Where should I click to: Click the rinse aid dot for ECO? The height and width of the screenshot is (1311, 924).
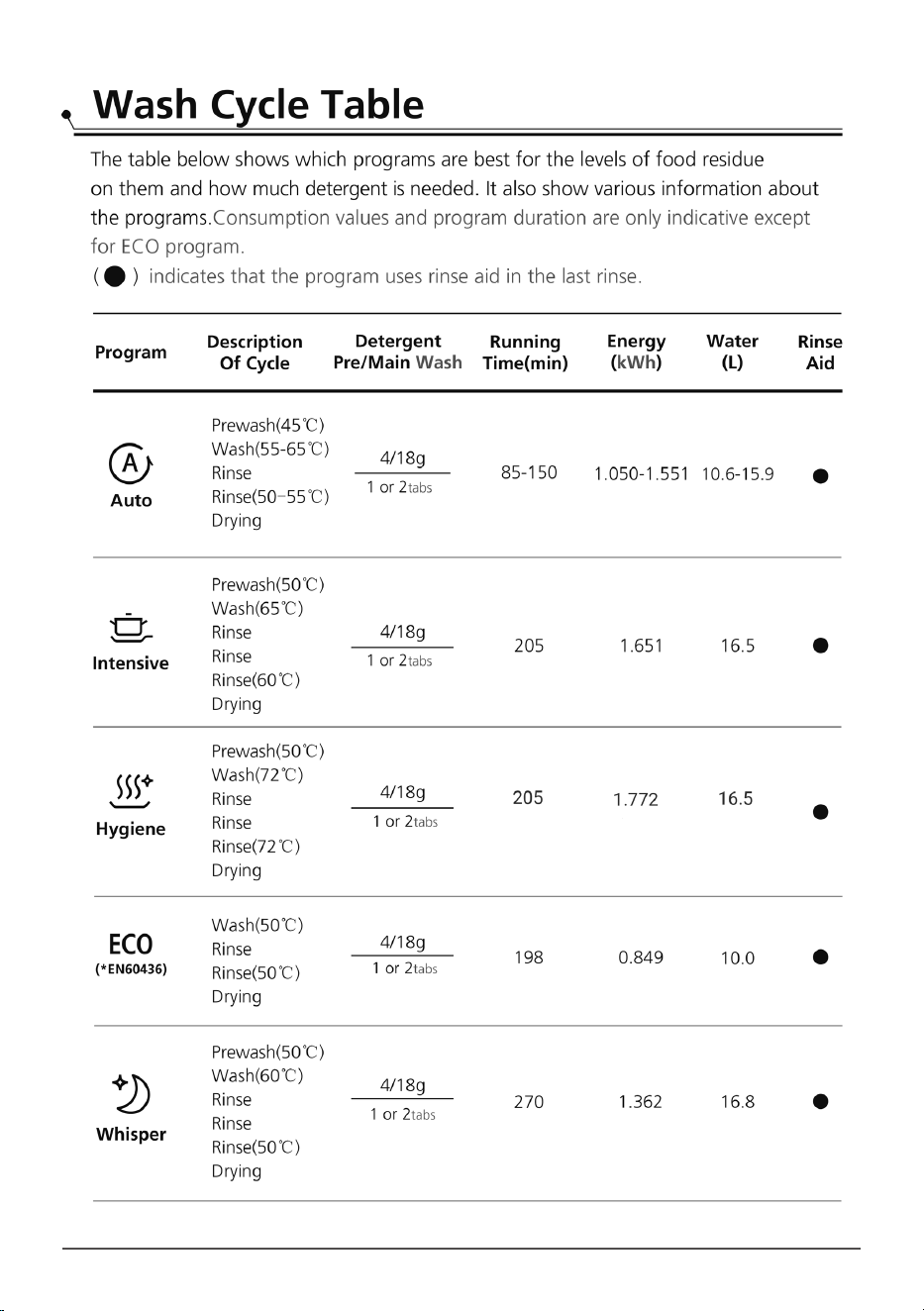[820, 957]
